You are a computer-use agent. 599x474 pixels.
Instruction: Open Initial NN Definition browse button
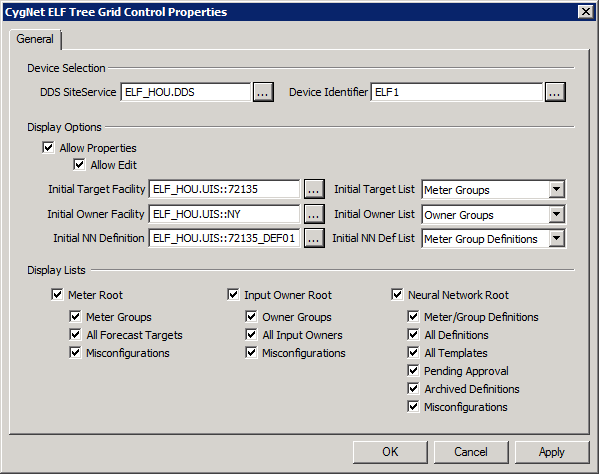click(x=314, y=238)
